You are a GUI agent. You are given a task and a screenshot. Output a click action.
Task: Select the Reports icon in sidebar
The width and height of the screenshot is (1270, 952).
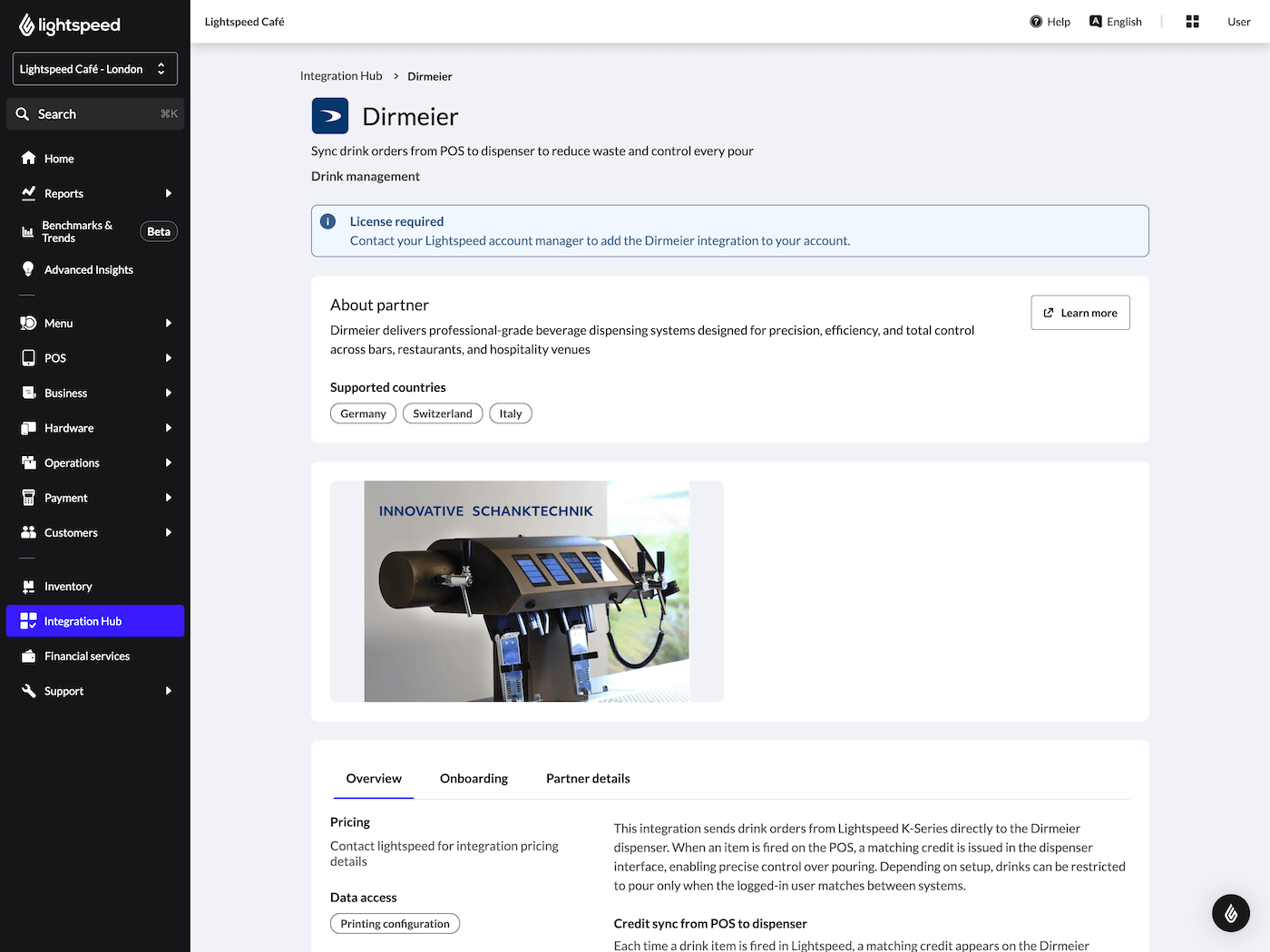pyautogui.click(x=27, y=193)
